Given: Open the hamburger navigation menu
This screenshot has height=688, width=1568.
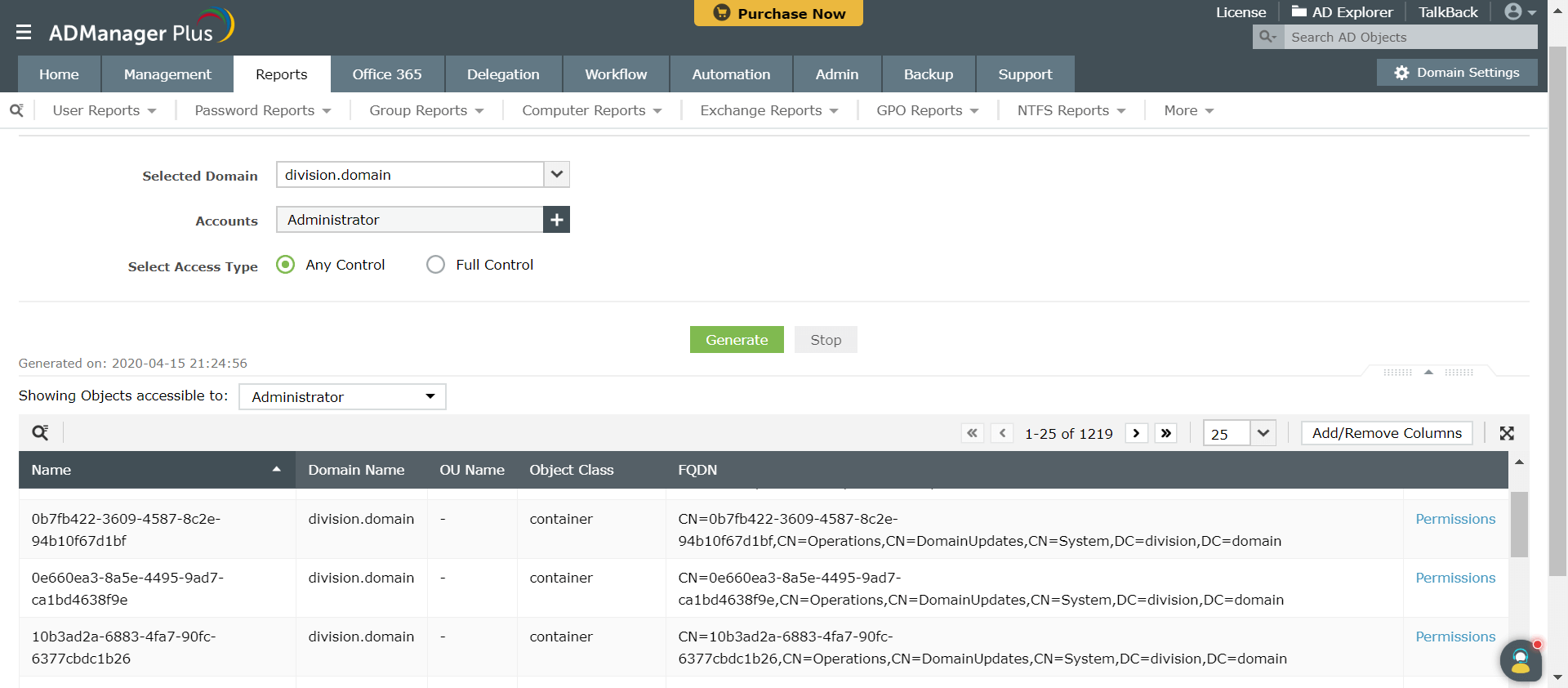Looking at the screenshot, I should (23, 32).
